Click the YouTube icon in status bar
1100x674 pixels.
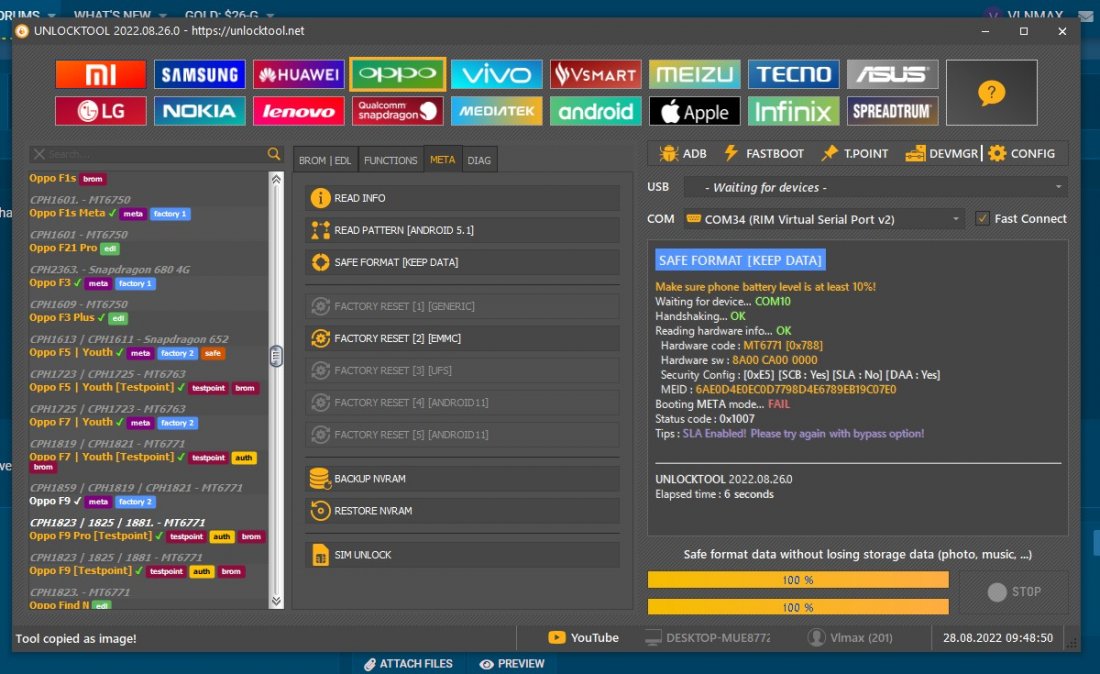pos(556,638)
